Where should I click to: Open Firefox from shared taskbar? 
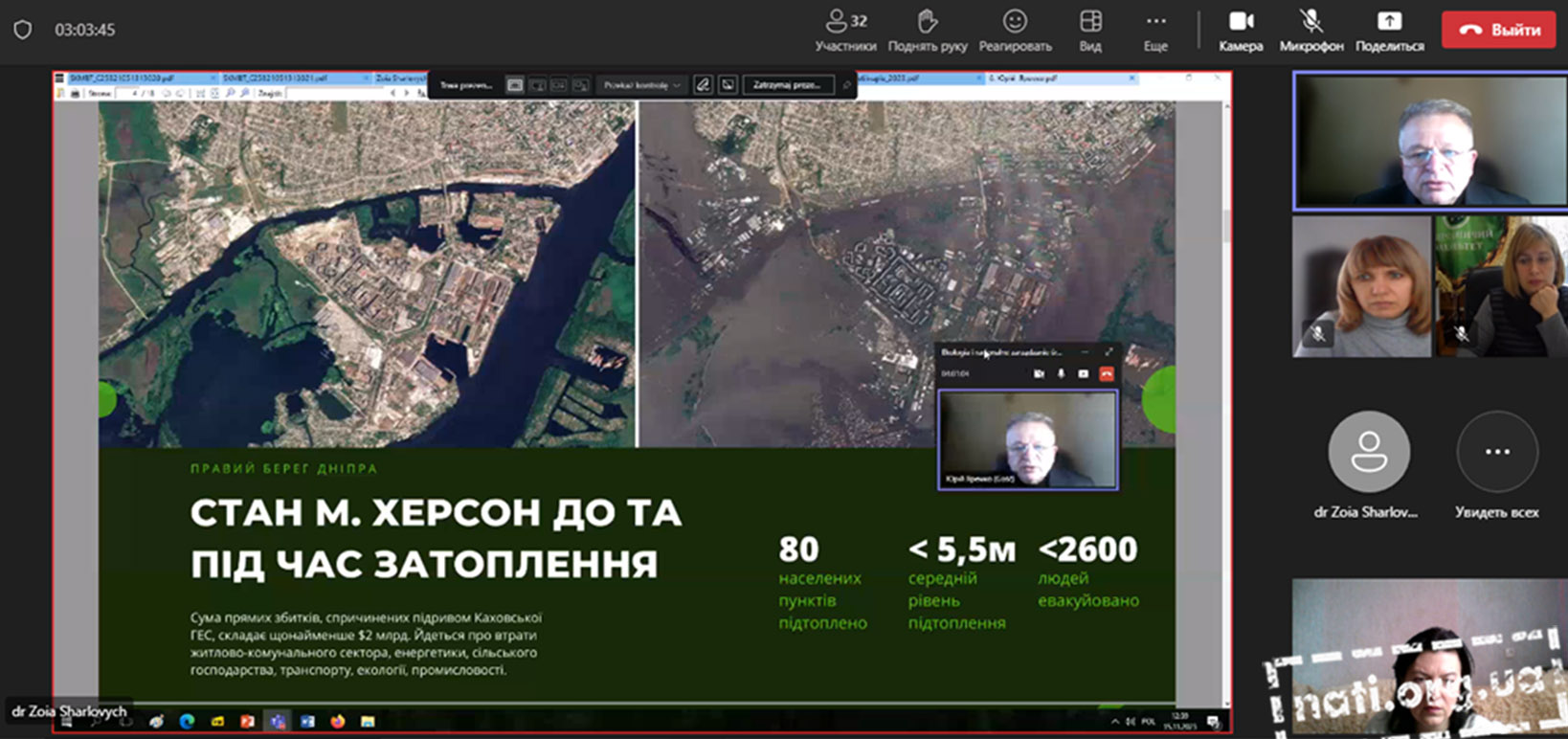(x=337, y=722)
